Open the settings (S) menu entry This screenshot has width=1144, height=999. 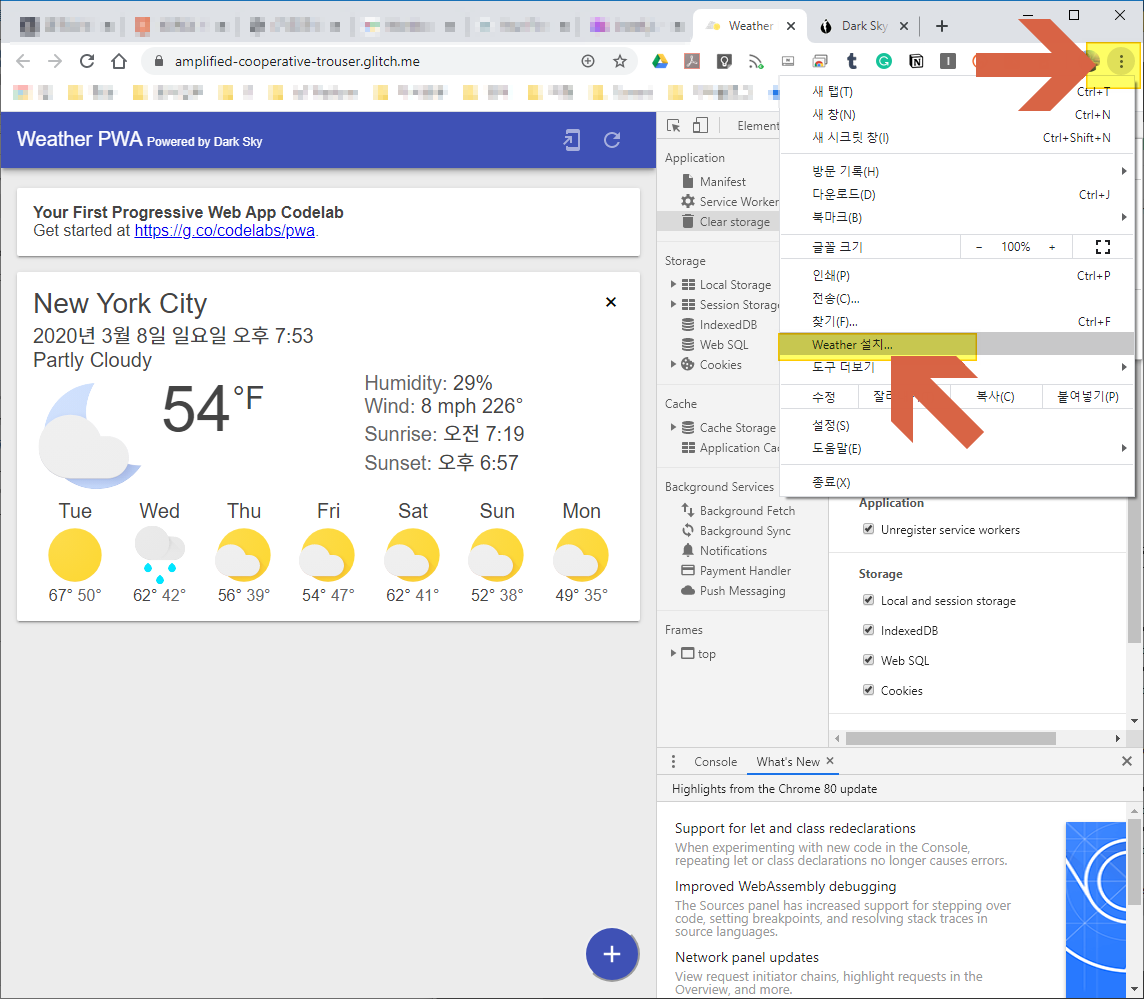coord(956,425)
